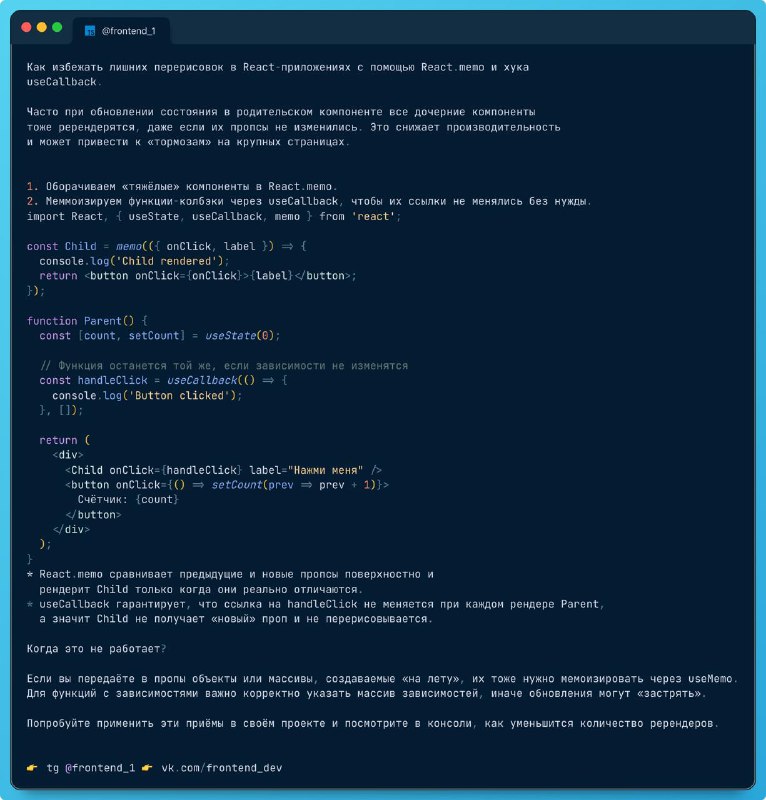Click the 'Button clicked' string
The image size is (766, 800).
click(x=179, y=396)
